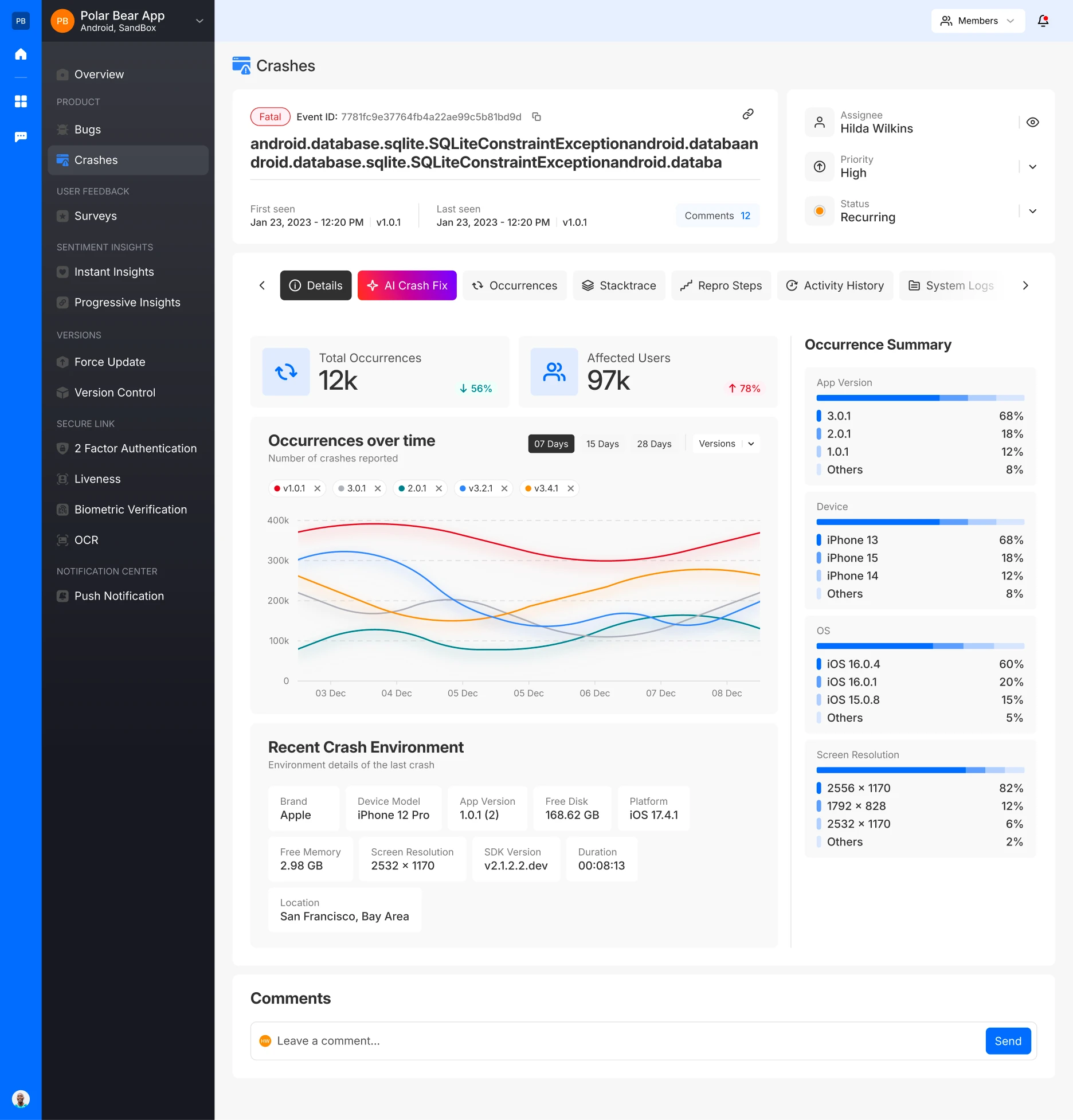1073x1120 pixels.
Task: Copy the Event ID to clipboard
Action: coord(536,117)
